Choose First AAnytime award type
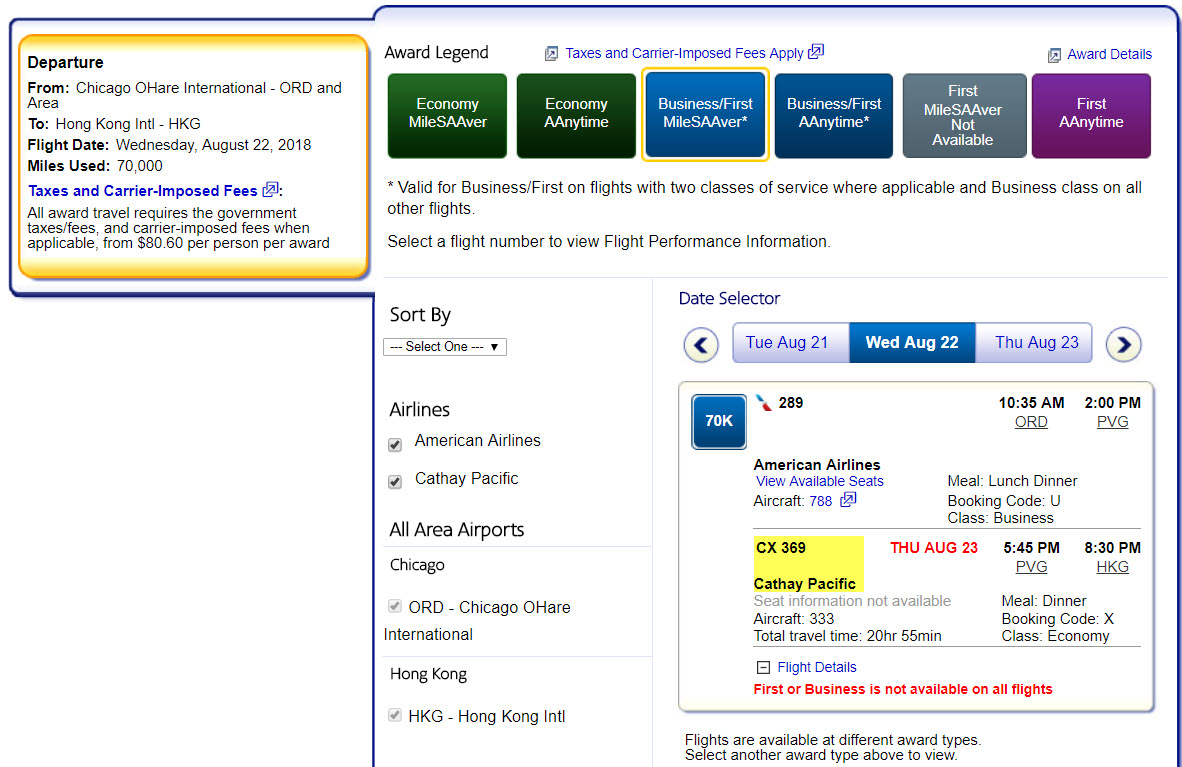 1091,115
